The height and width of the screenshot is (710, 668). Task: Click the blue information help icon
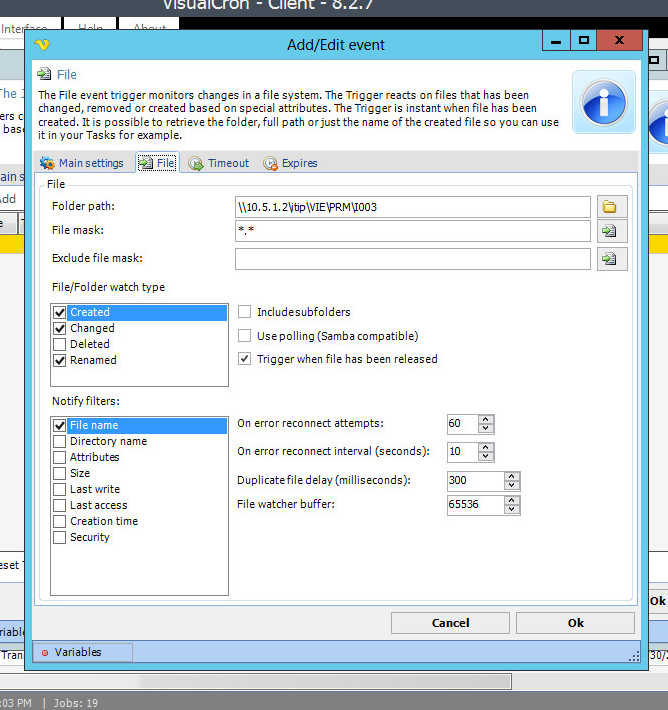604,102
